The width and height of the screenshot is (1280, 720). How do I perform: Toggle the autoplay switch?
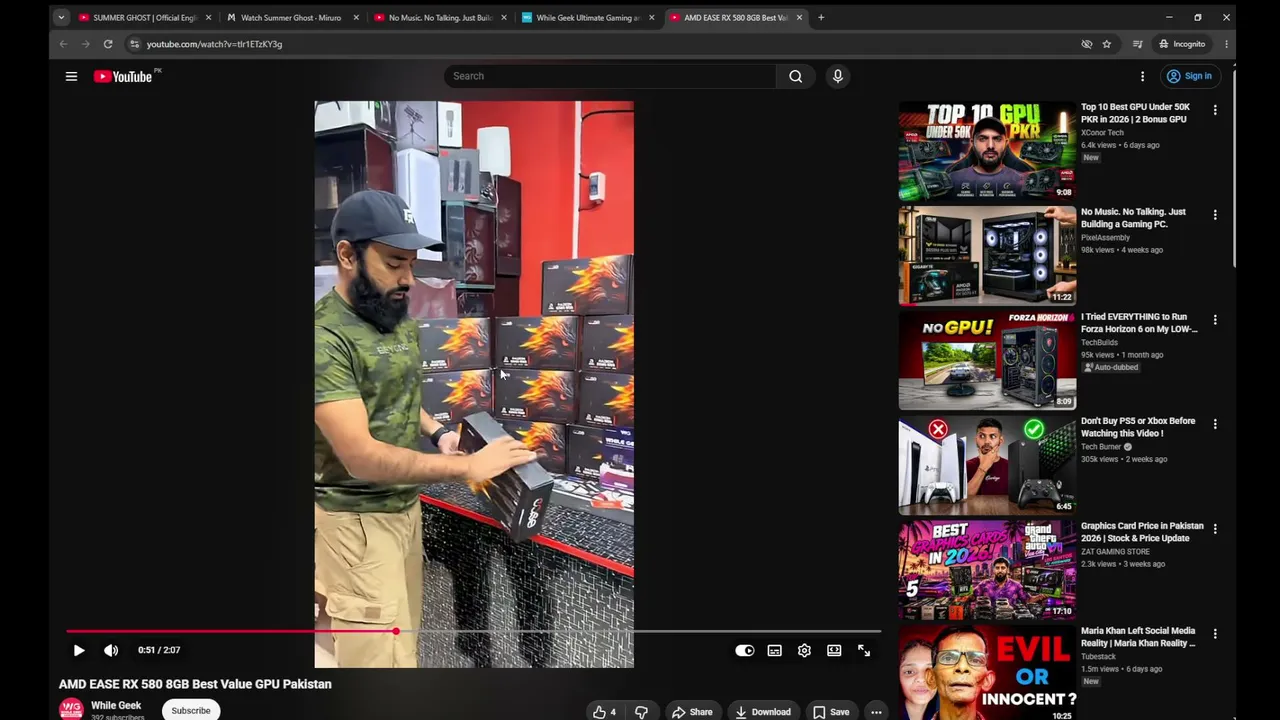[x=745, y=650]
